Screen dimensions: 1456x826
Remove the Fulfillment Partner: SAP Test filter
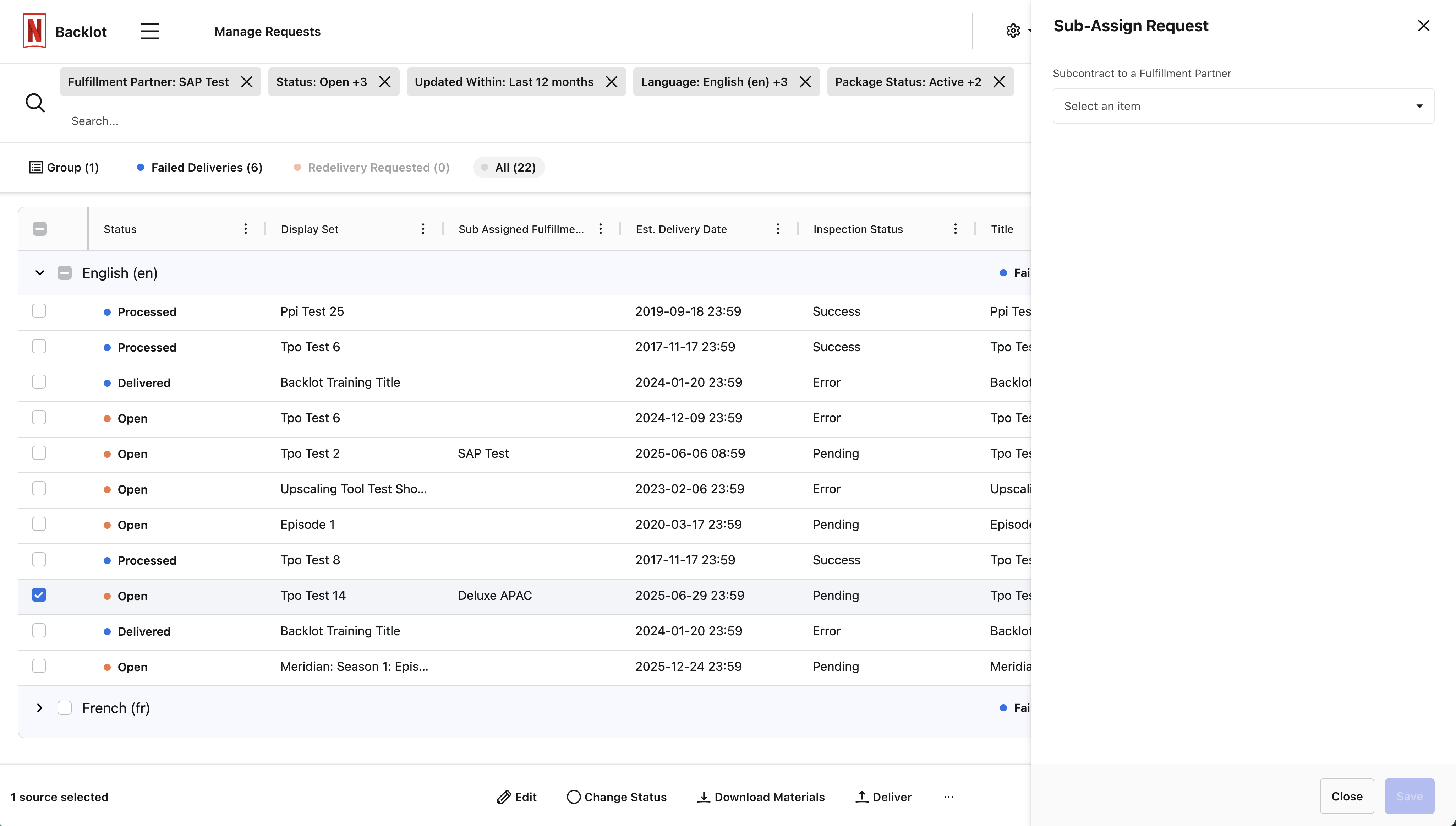pos(247,82)
